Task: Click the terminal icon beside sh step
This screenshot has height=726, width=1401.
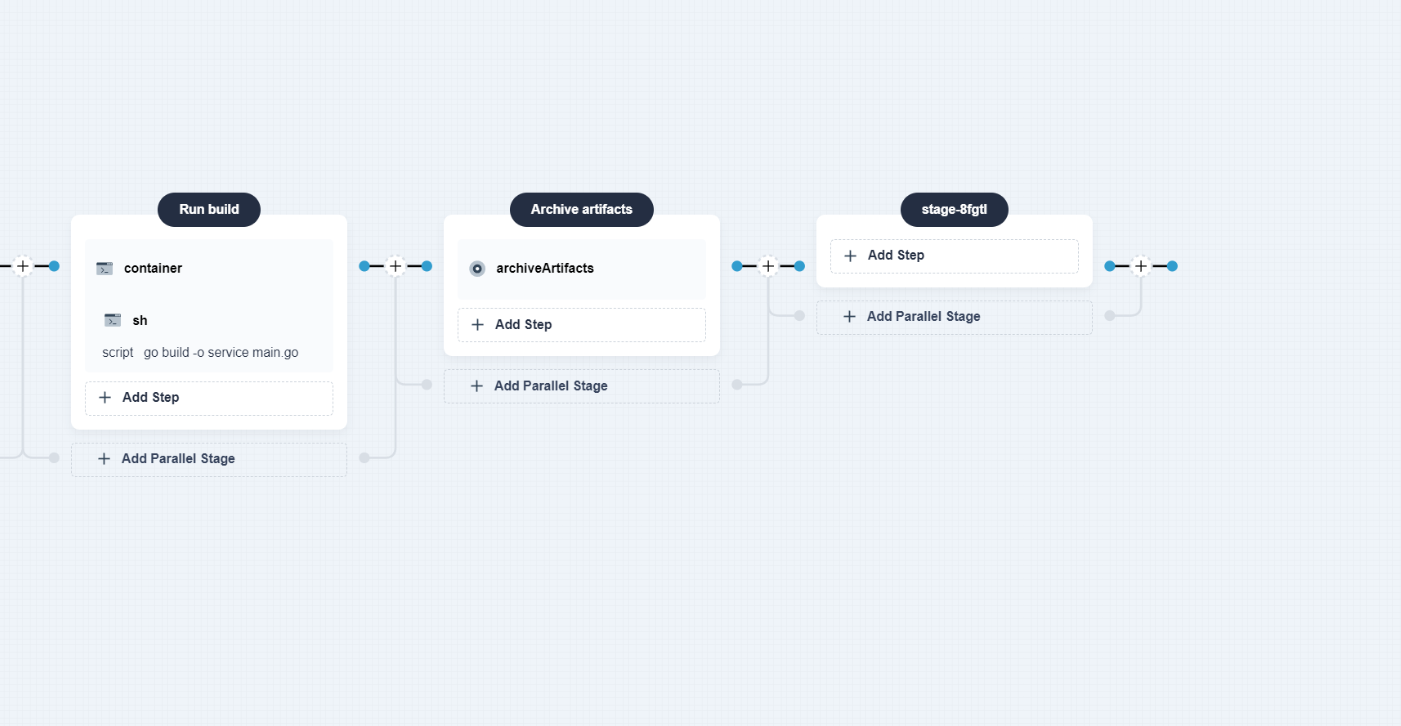Action: 113,320
